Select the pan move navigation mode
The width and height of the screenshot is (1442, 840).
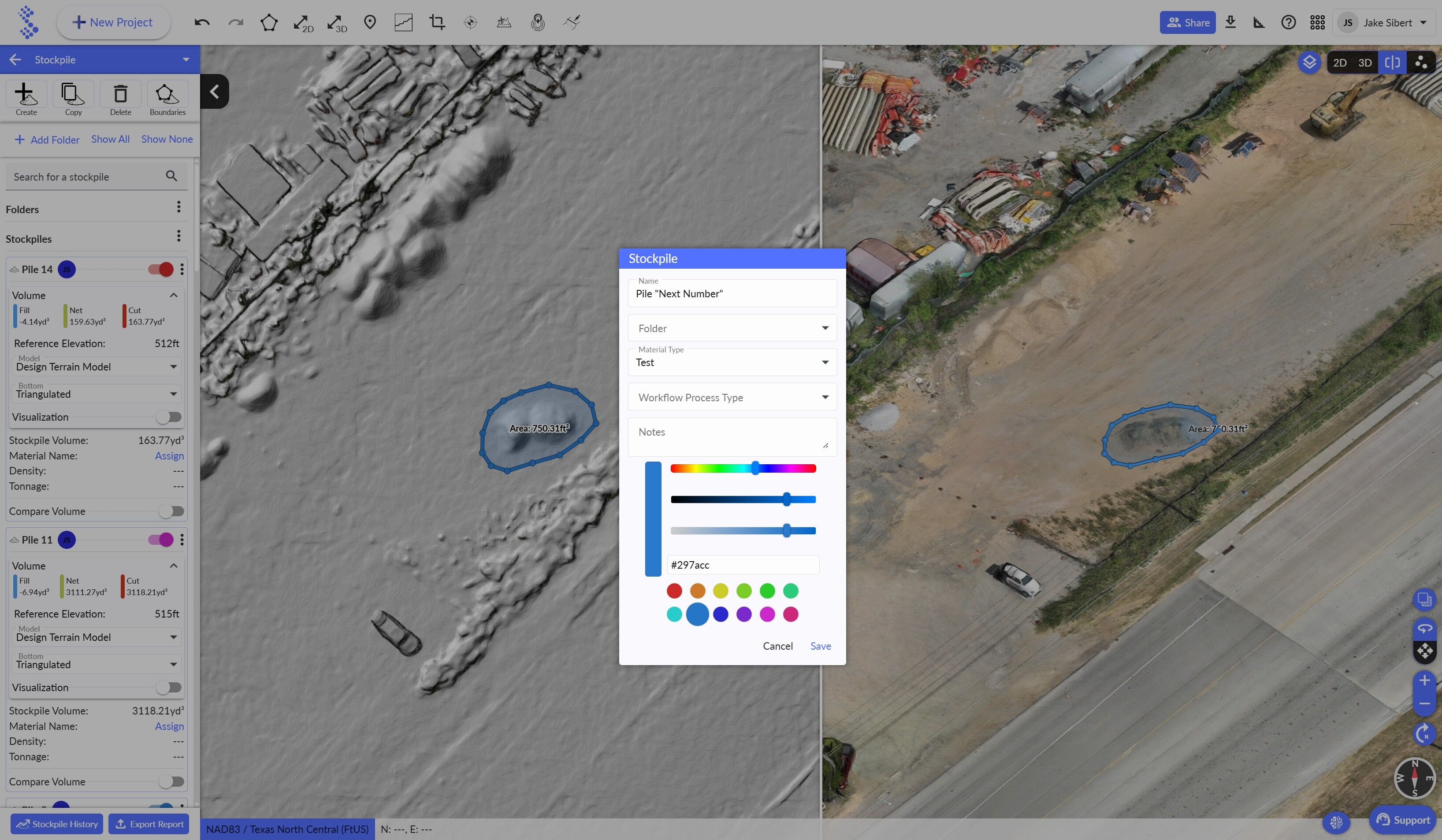pyautogui.click(x=1424, y=651)
